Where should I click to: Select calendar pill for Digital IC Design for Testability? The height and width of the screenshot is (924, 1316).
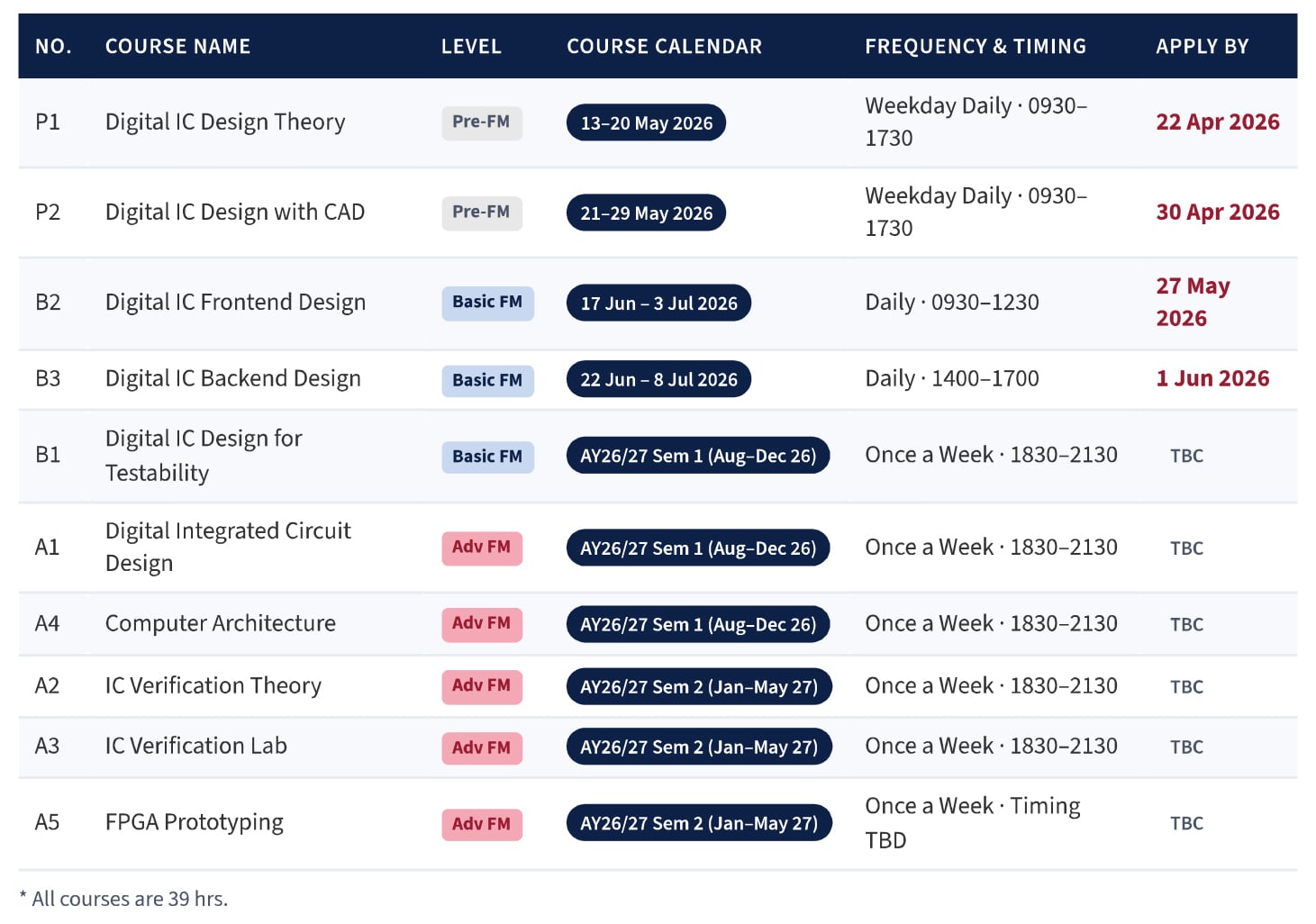coord(697,456)
